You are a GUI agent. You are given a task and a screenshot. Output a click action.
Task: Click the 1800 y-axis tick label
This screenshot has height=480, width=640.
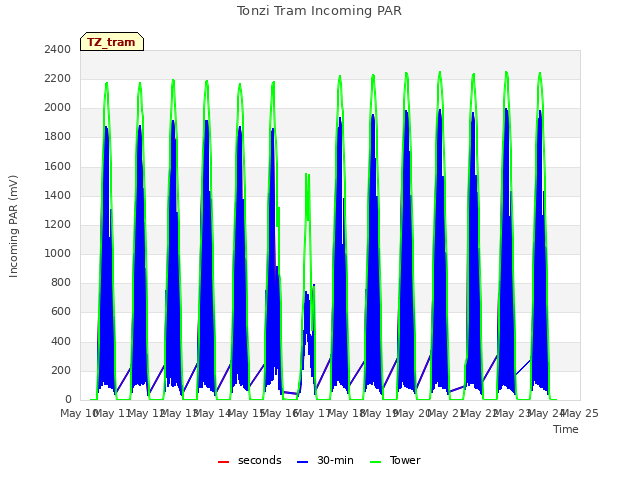pyautogui.click(x=58, y=137)
